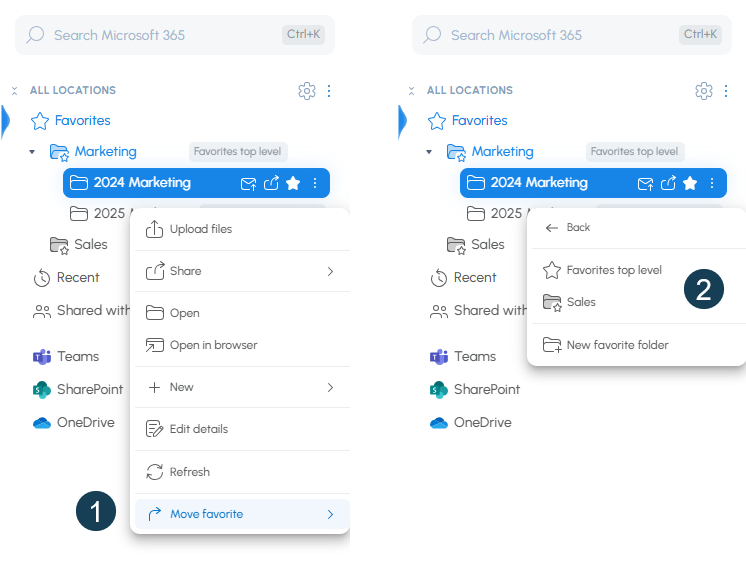Open OneDrive in the right pane
Image resolution: width=746 pixels, height=570 pixels.
[470, 423]
